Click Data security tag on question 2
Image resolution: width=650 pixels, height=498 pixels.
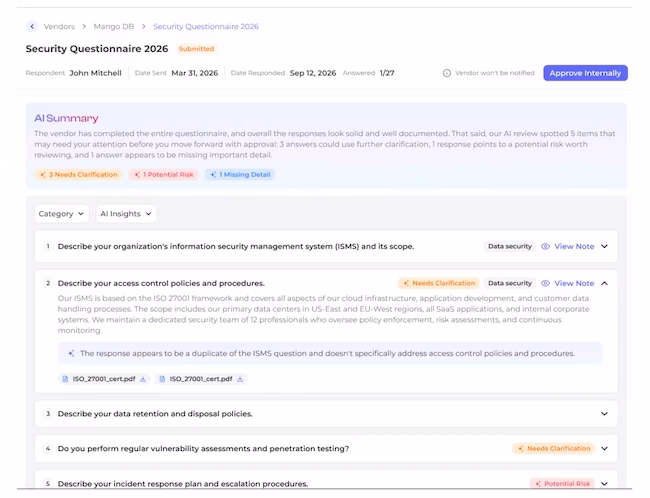pyautogui.click(x=510, y=283)
